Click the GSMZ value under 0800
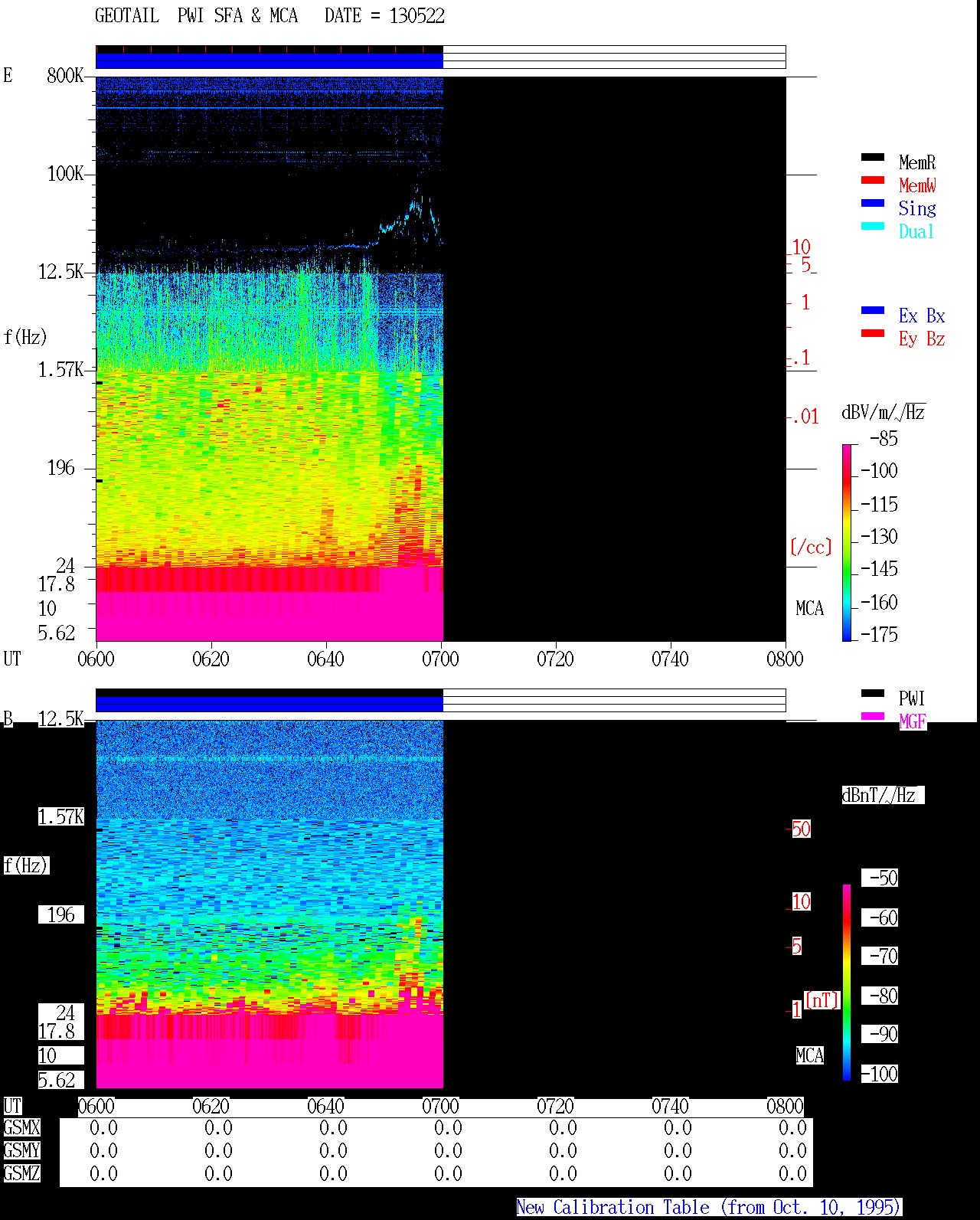980x1220 pixels. point(792,1173)
